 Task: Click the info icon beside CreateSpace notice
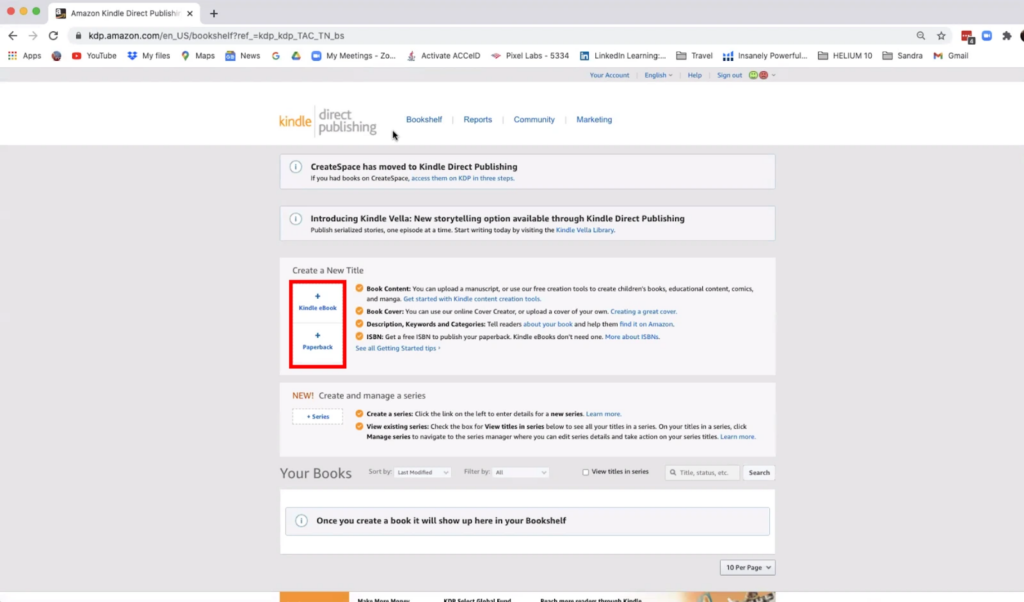(296, 167)
